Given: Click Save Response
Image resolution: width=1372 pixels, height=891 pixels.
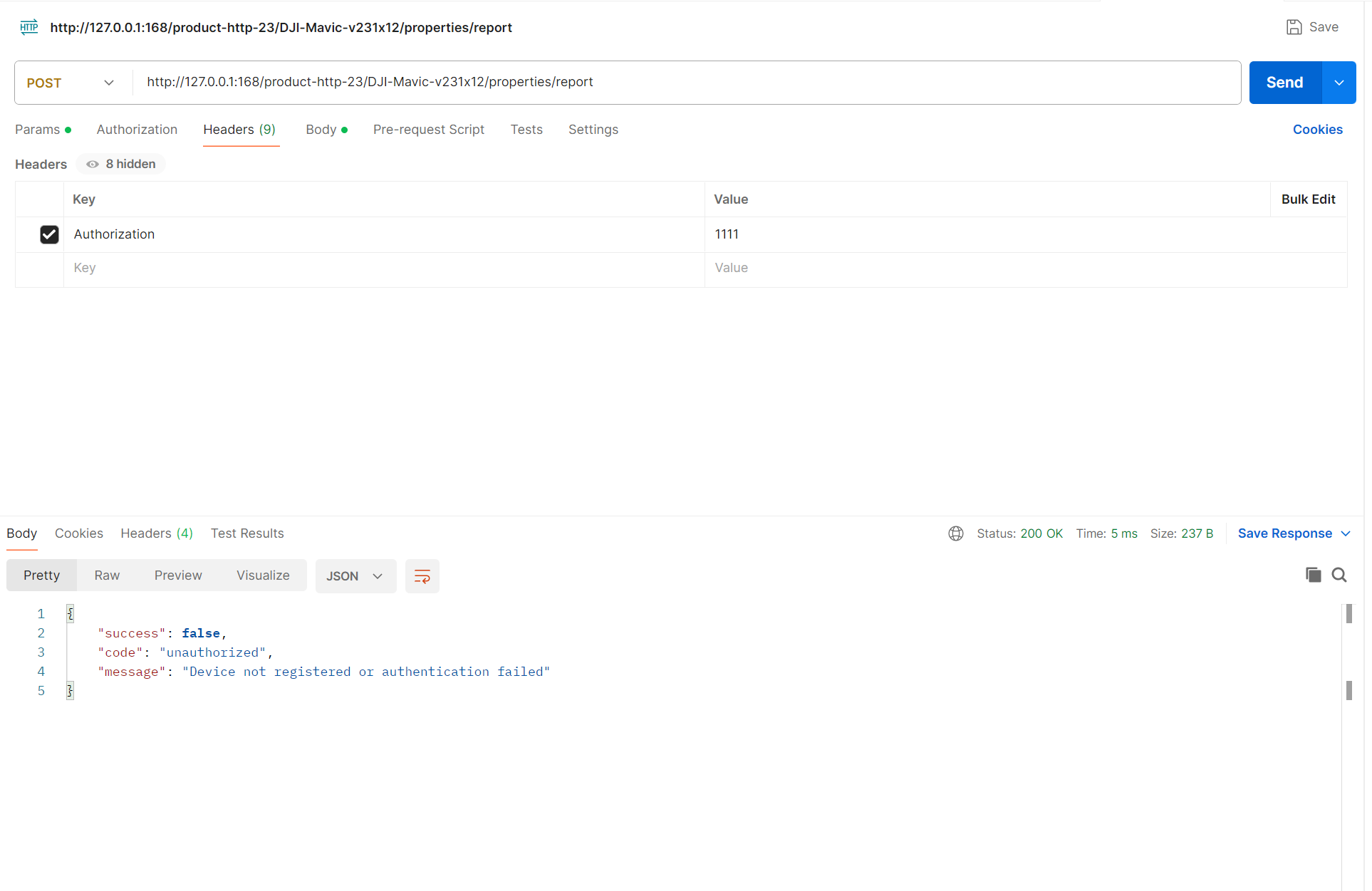Looking at the screenshot, I should (x=1285, y=533).
